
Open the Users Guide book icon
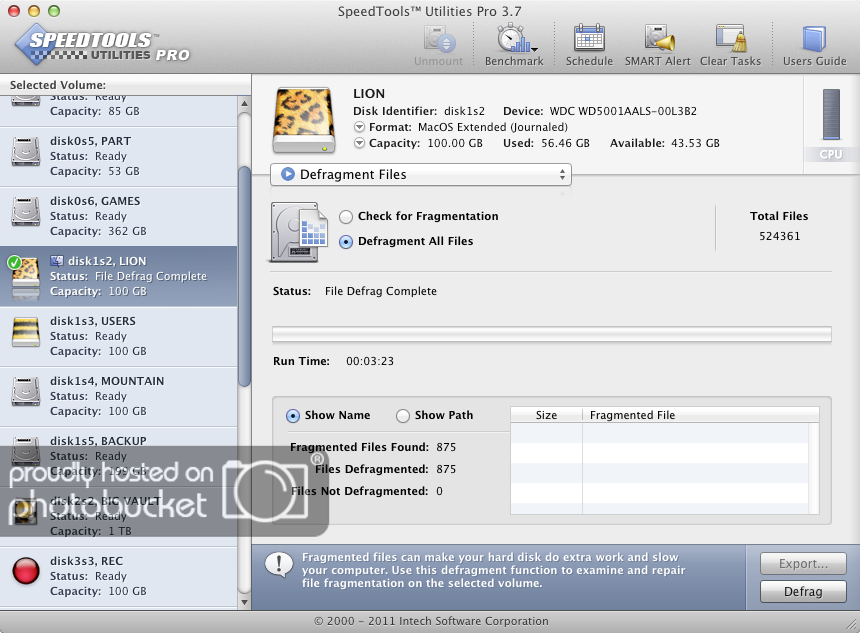pos(814,38)
